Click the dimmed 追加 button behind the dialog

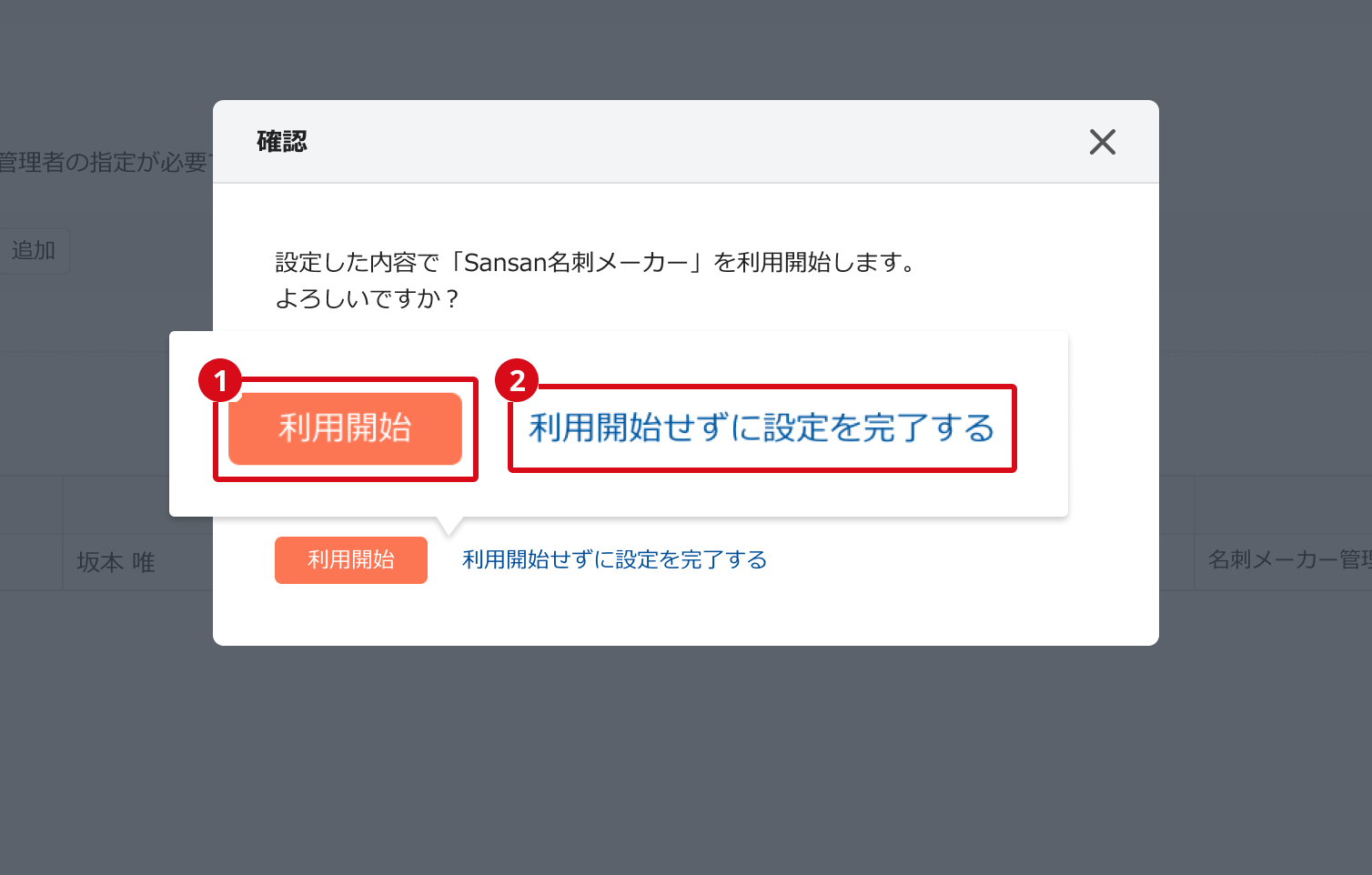(x=34, y=250)
